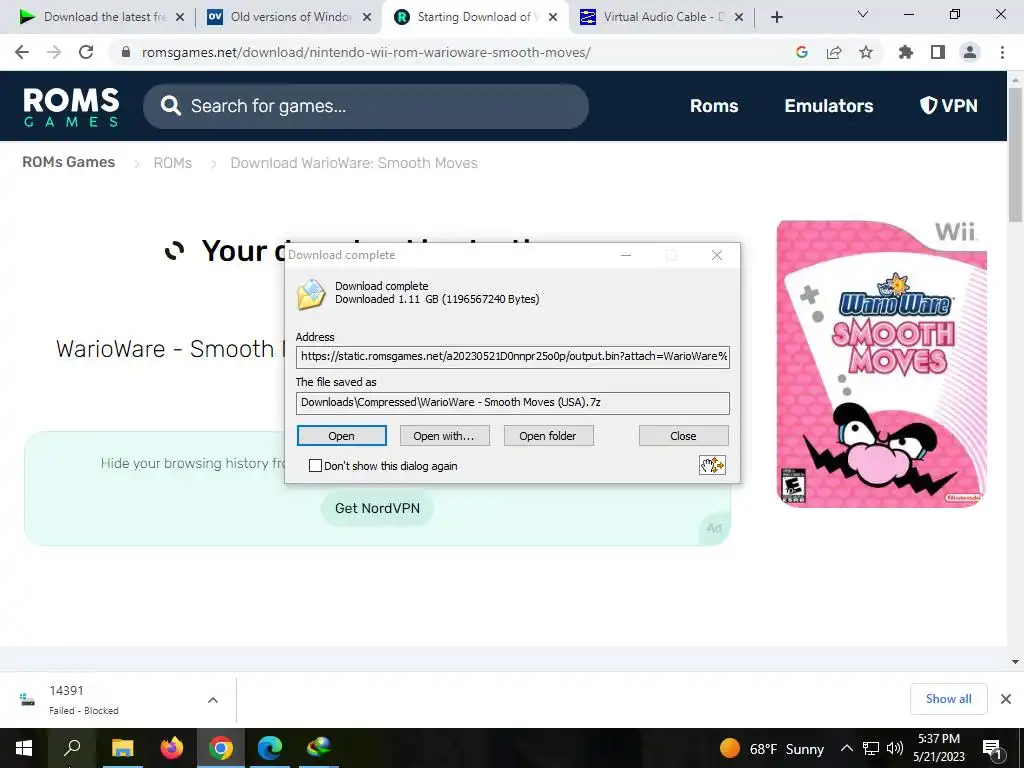Open Firefox from the taskbar

[x=172, y=748]
